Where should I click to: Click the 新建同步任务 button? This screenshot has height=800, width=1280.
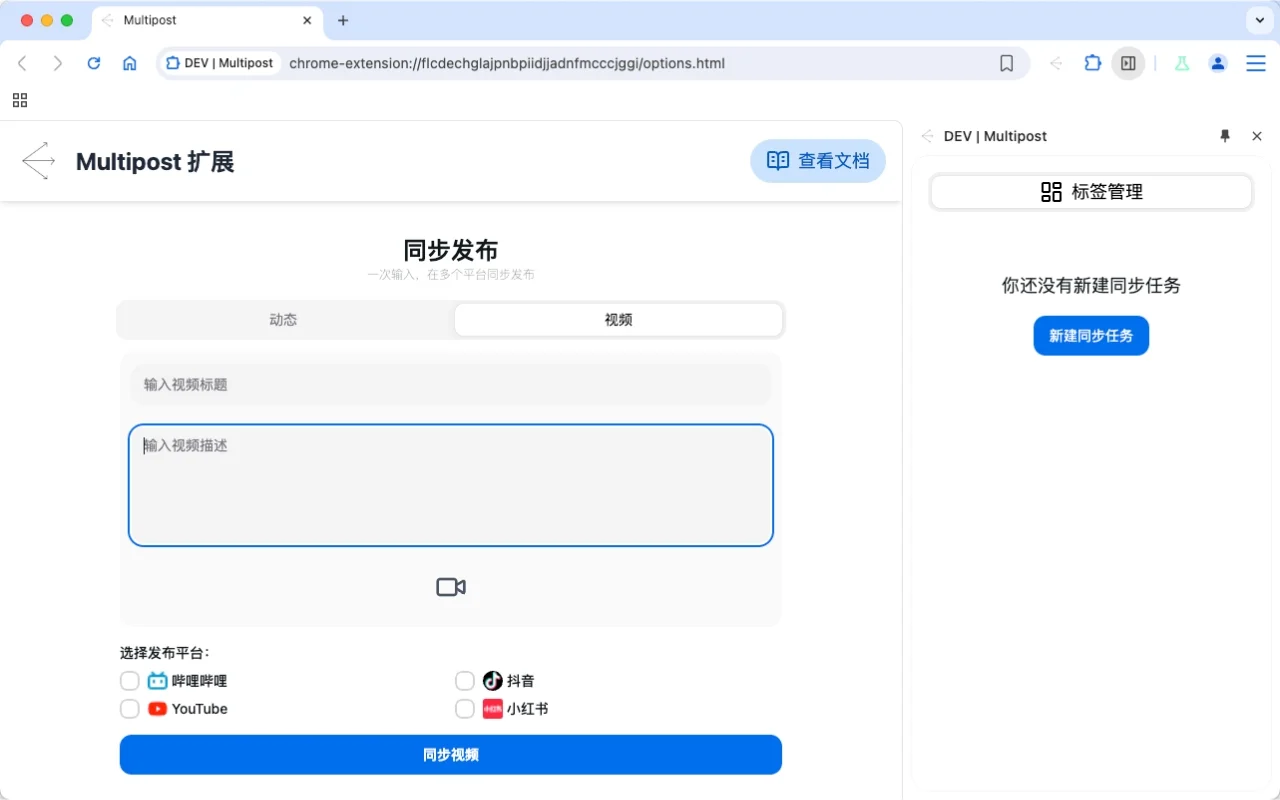coord(1091,336)
